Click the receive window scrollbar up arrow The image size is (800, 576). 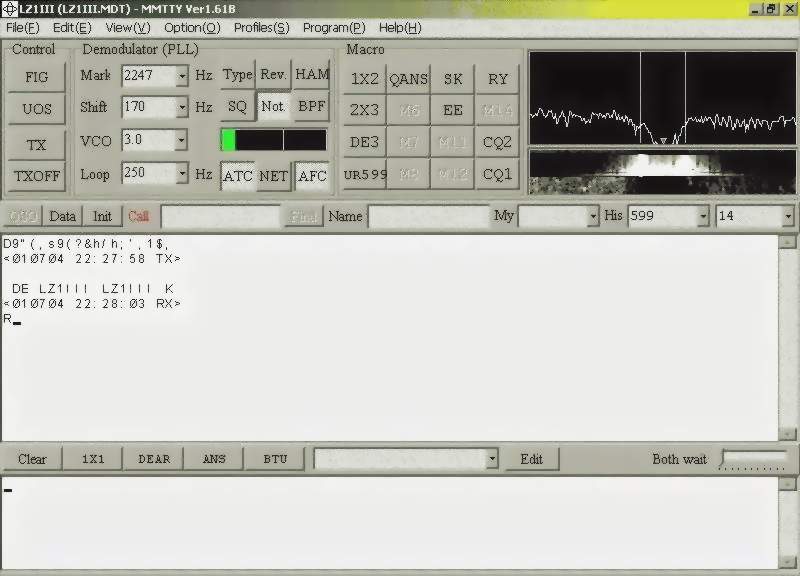tap(787, 241)
